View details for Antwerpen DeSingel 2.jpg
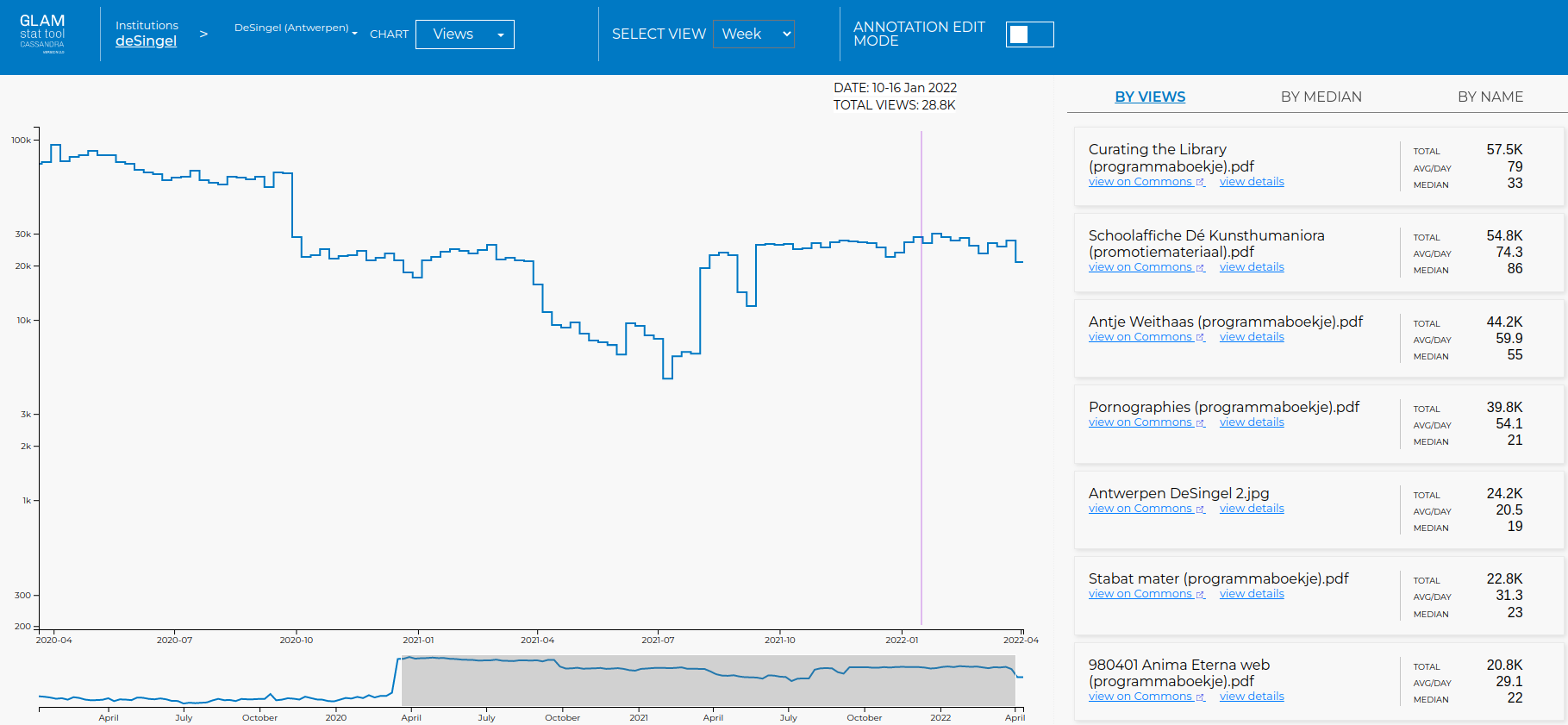 tap(1252, 509)
